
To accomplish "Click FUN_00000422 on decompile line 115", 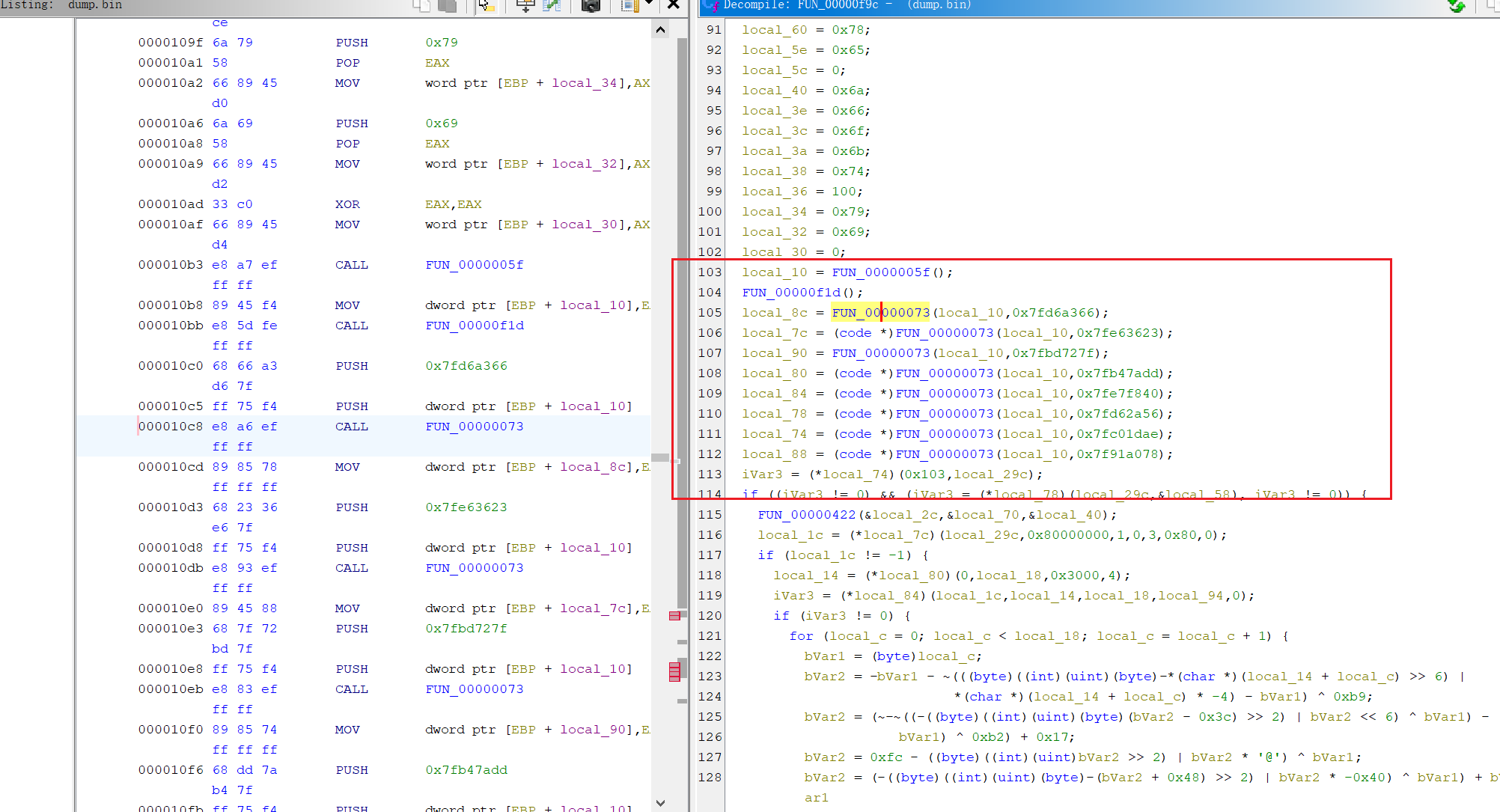I will click(807, 515).
